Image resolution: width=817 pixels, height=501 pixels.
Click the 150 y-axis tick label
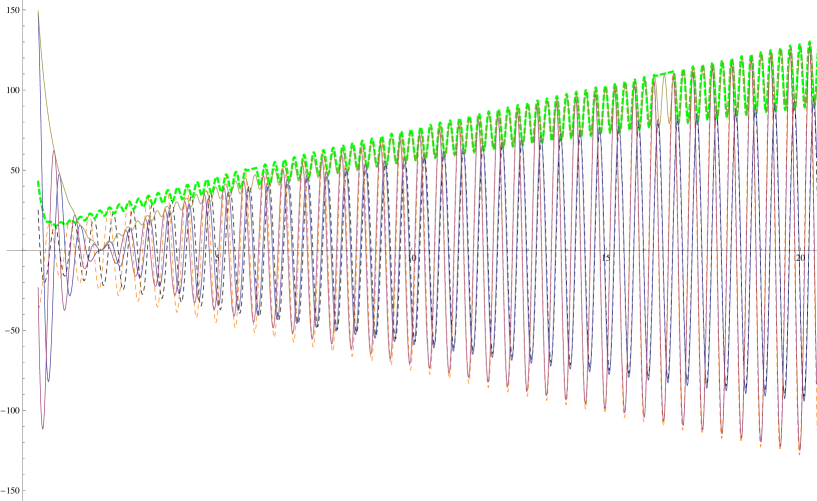[10, 10]
